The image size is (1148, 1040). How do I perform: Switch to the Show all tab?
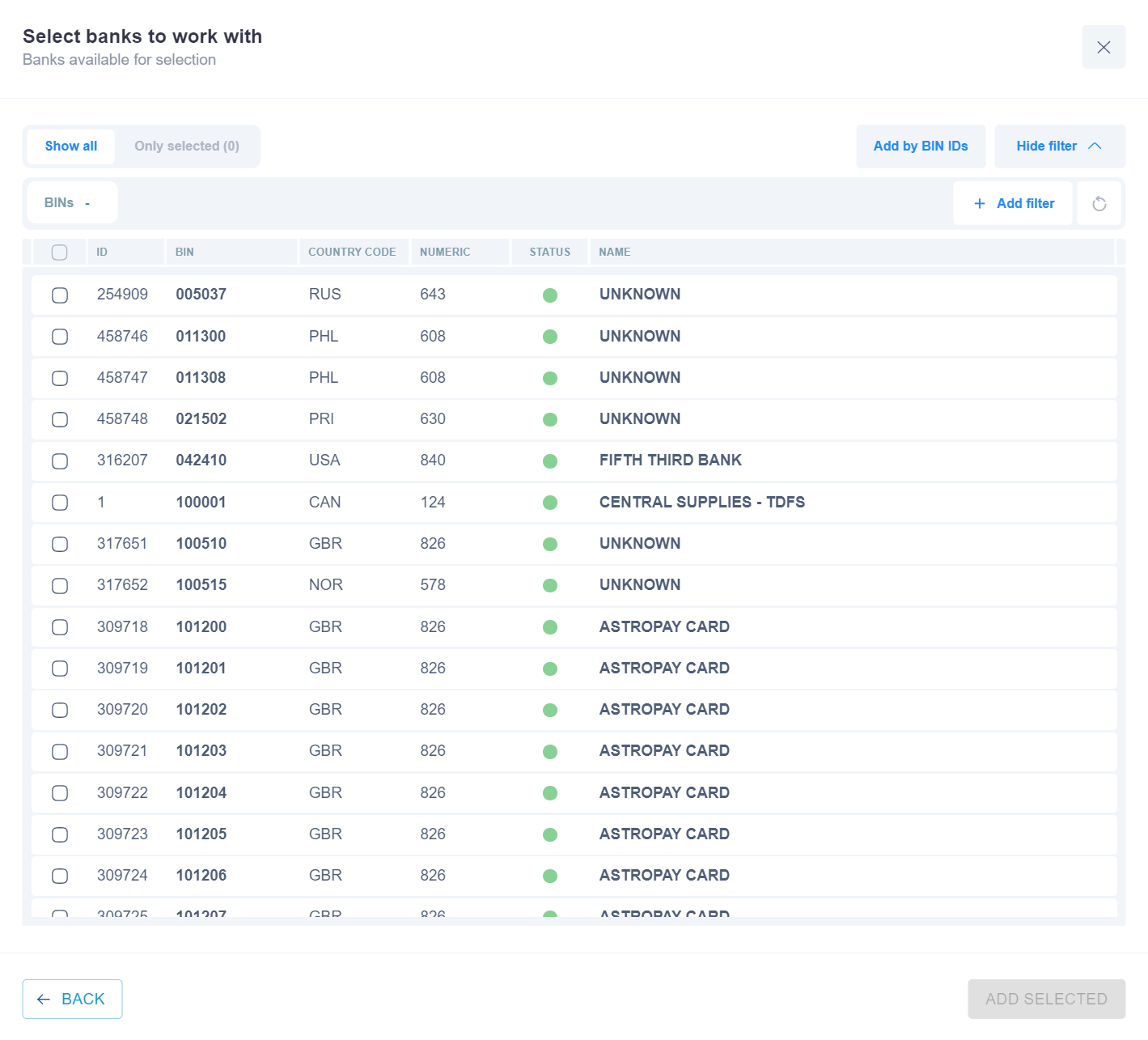pyautogui.click(x=71, y=146)
